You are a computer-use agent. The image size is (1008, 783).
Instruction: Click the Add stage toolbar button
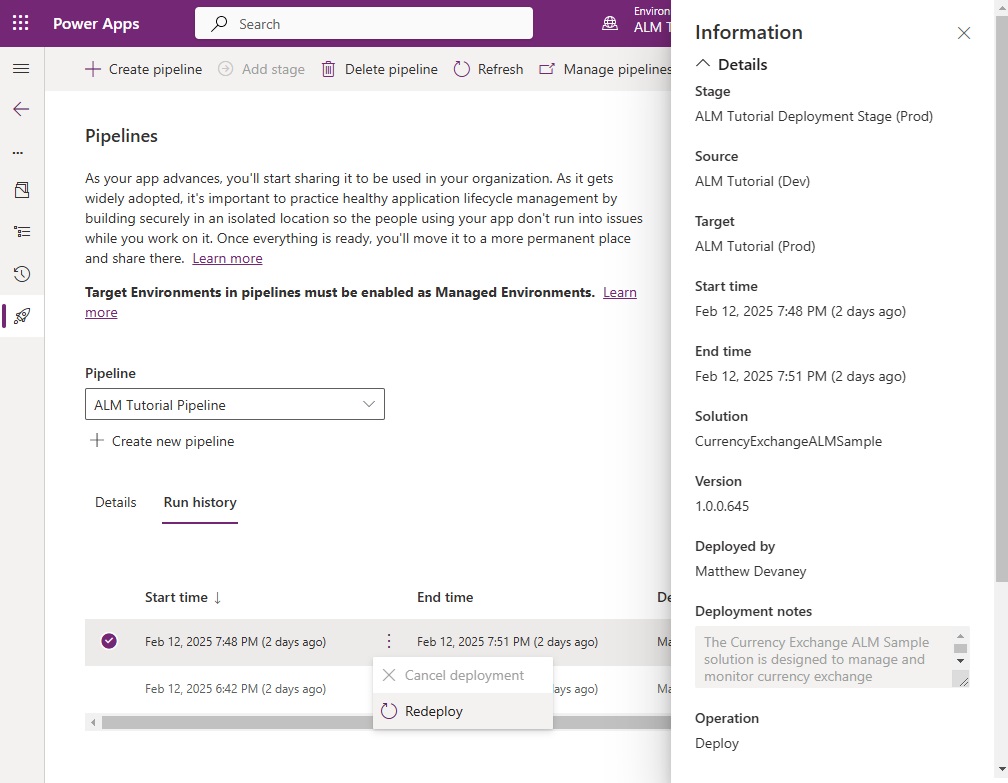261,69
